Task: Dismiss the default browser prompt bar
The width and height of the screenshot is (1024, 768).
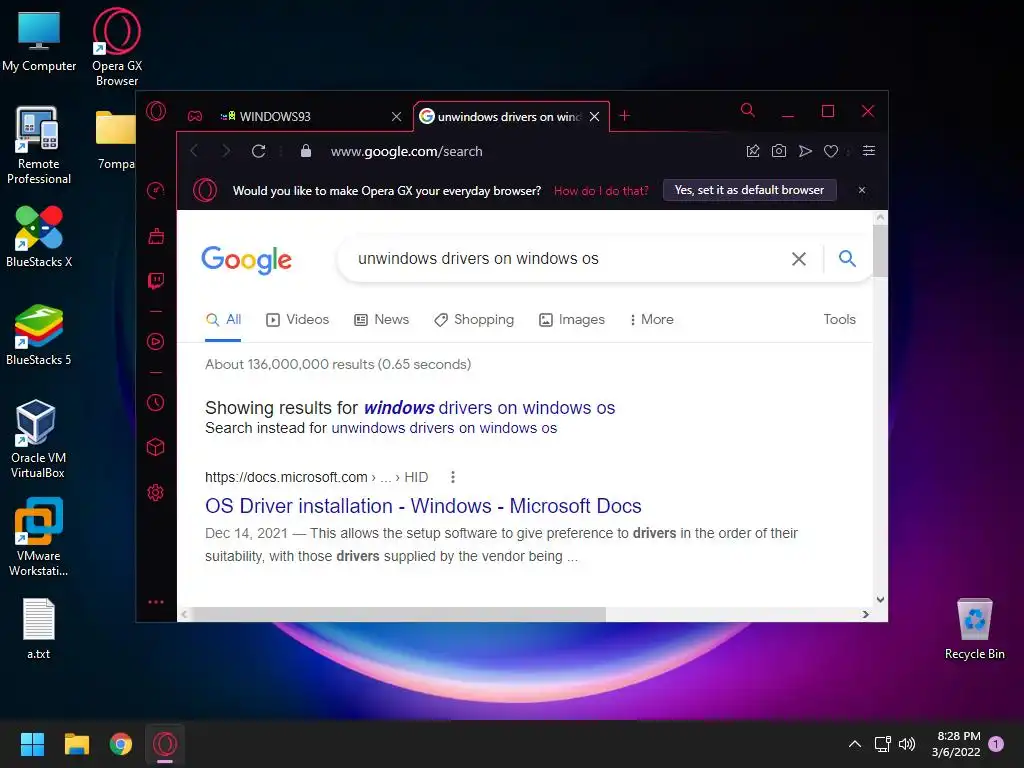Action: pyautogui.click(x=862, y=190)
